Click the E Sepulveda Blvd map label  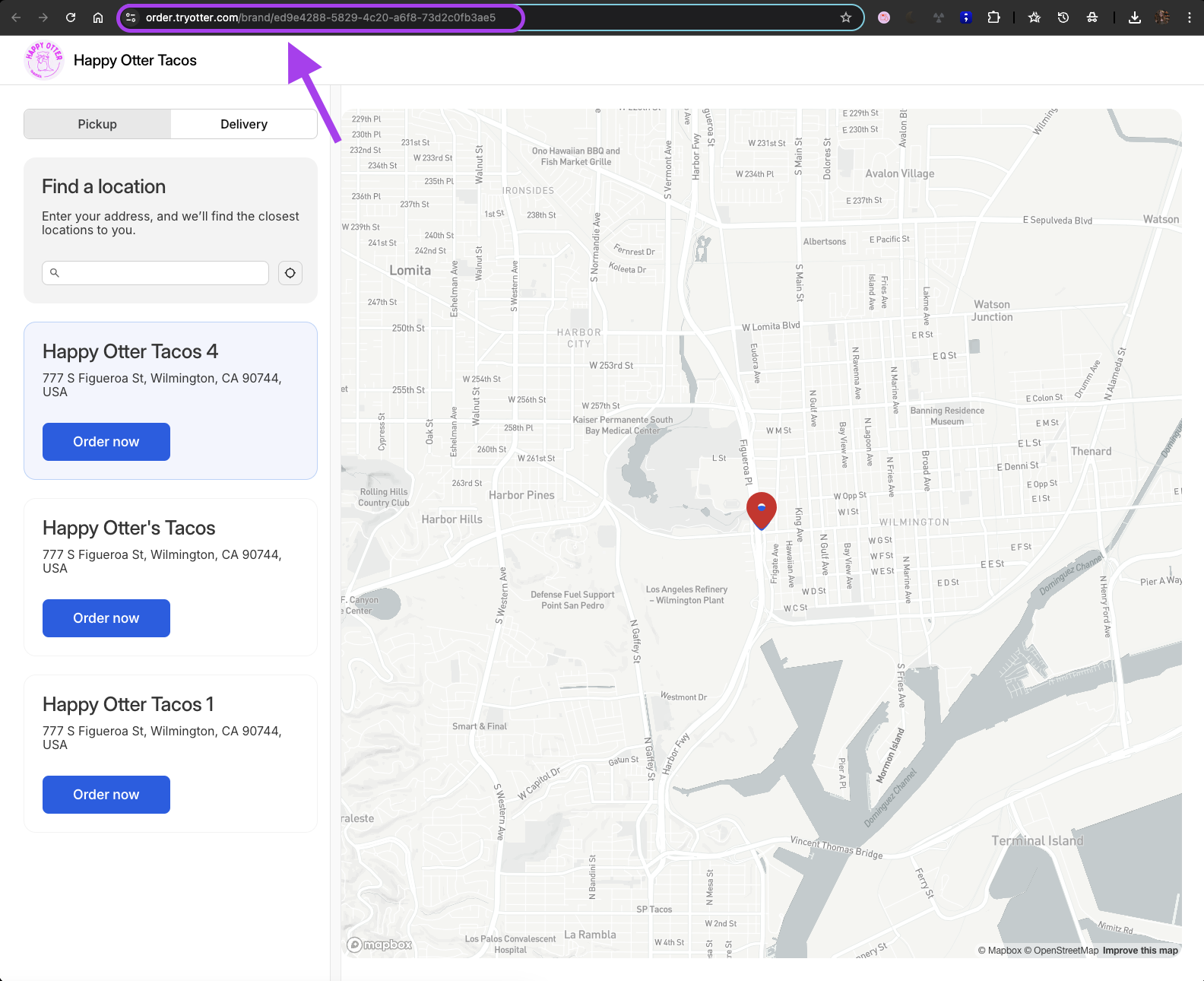tap(1057, 221)
